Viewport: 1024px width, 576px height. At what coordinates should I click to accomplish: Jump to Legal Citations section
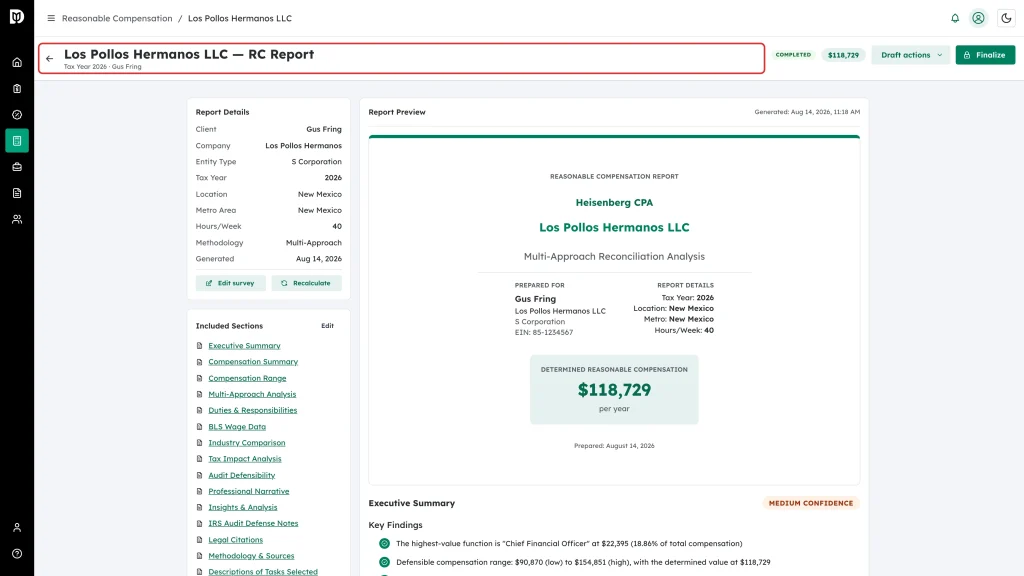(x=236, y=539)
